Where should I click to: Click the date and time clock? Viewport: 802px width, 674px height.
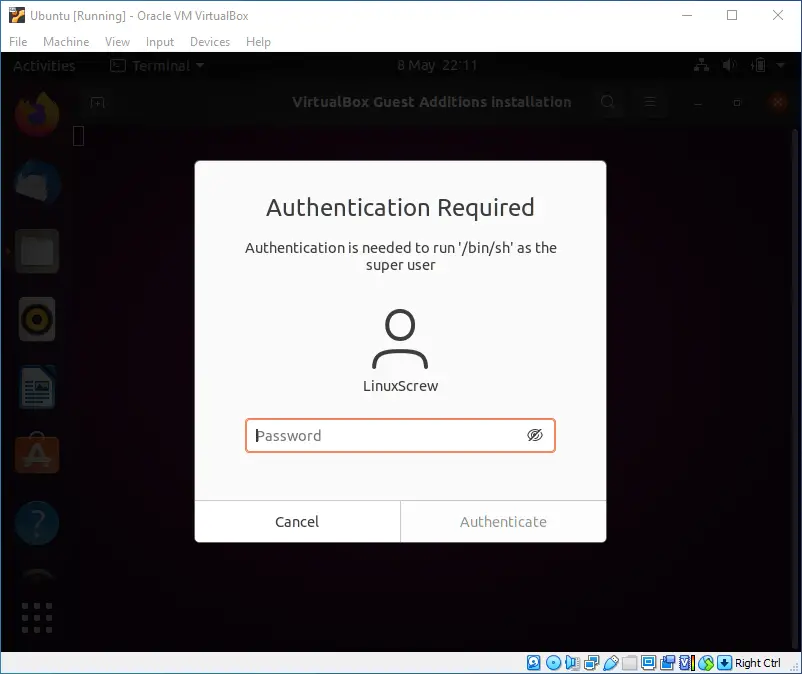click(437, 65)
